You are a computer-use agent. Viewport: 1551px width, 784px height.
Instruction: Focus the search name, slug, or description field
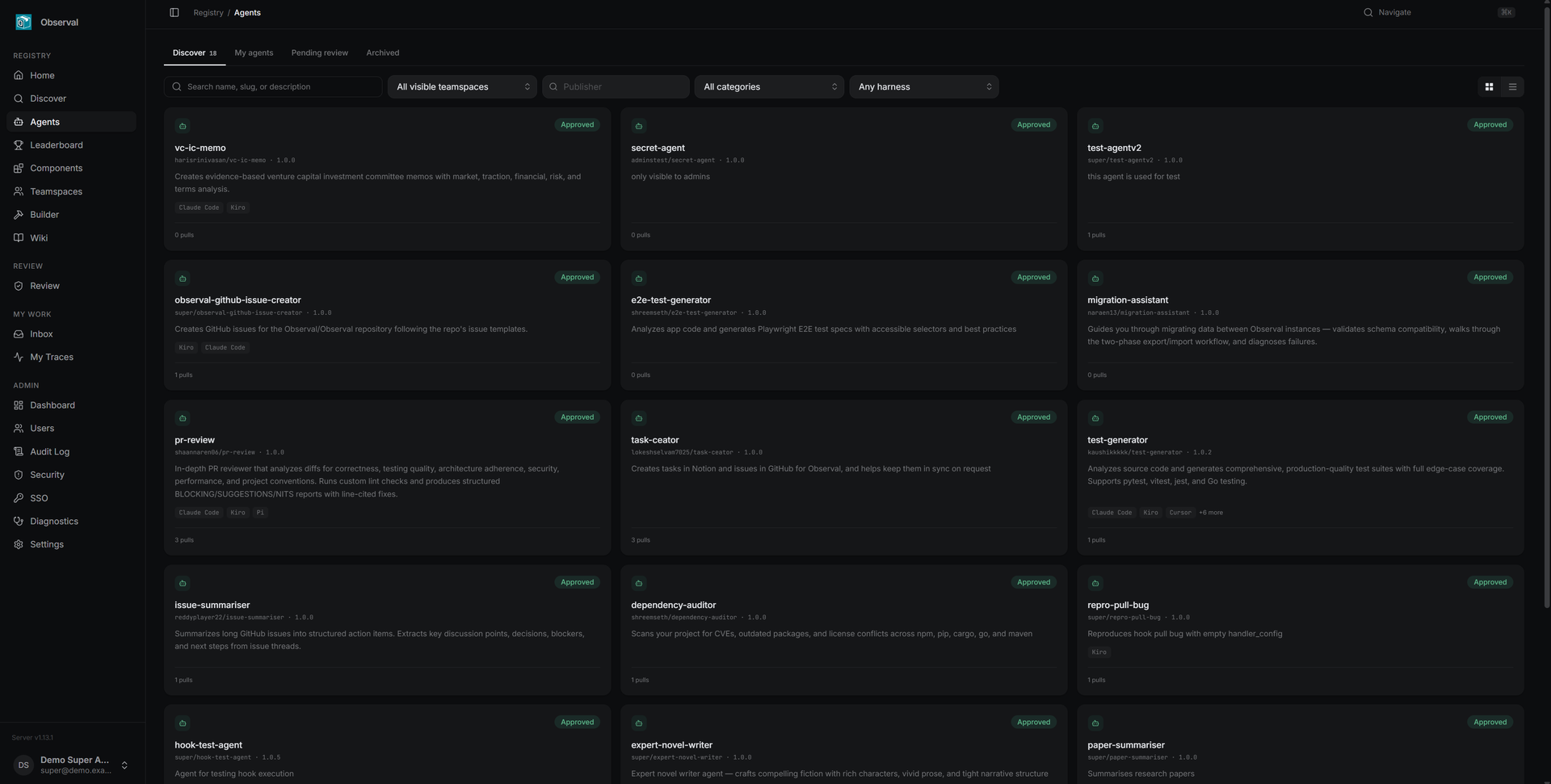(273, 86)
